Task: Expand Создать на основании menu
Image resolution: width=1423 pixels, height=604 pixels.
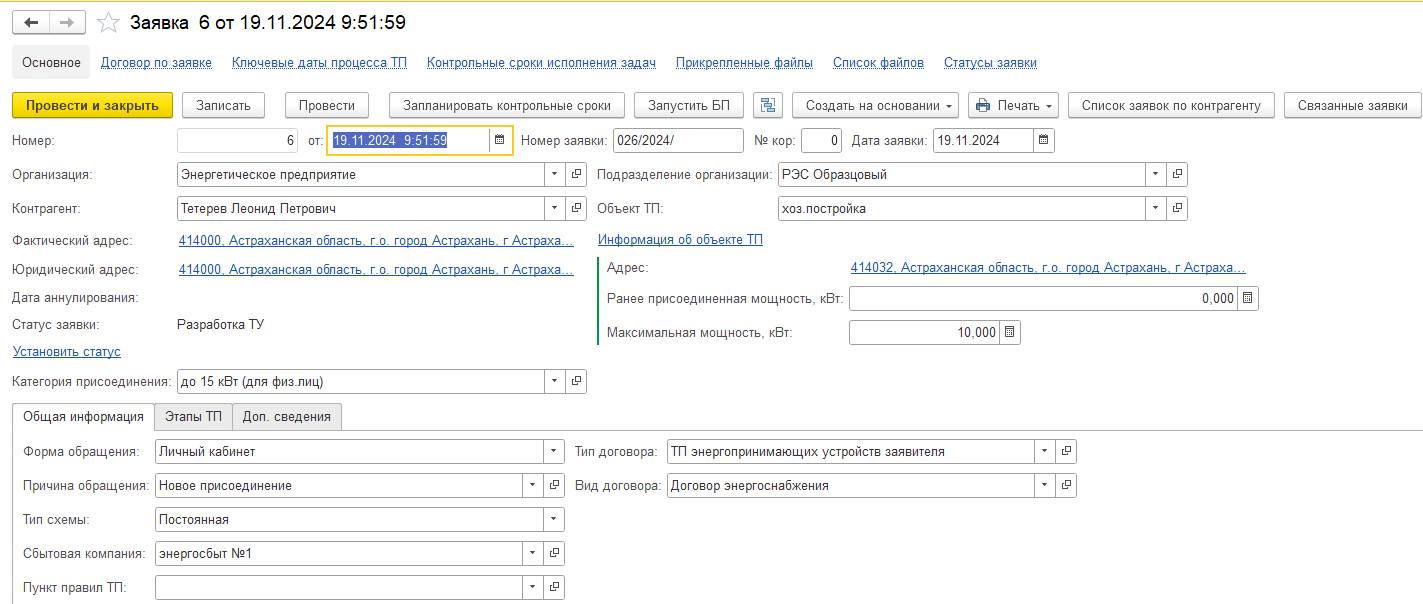Action: pyautogui.click(x=875, y=105)
